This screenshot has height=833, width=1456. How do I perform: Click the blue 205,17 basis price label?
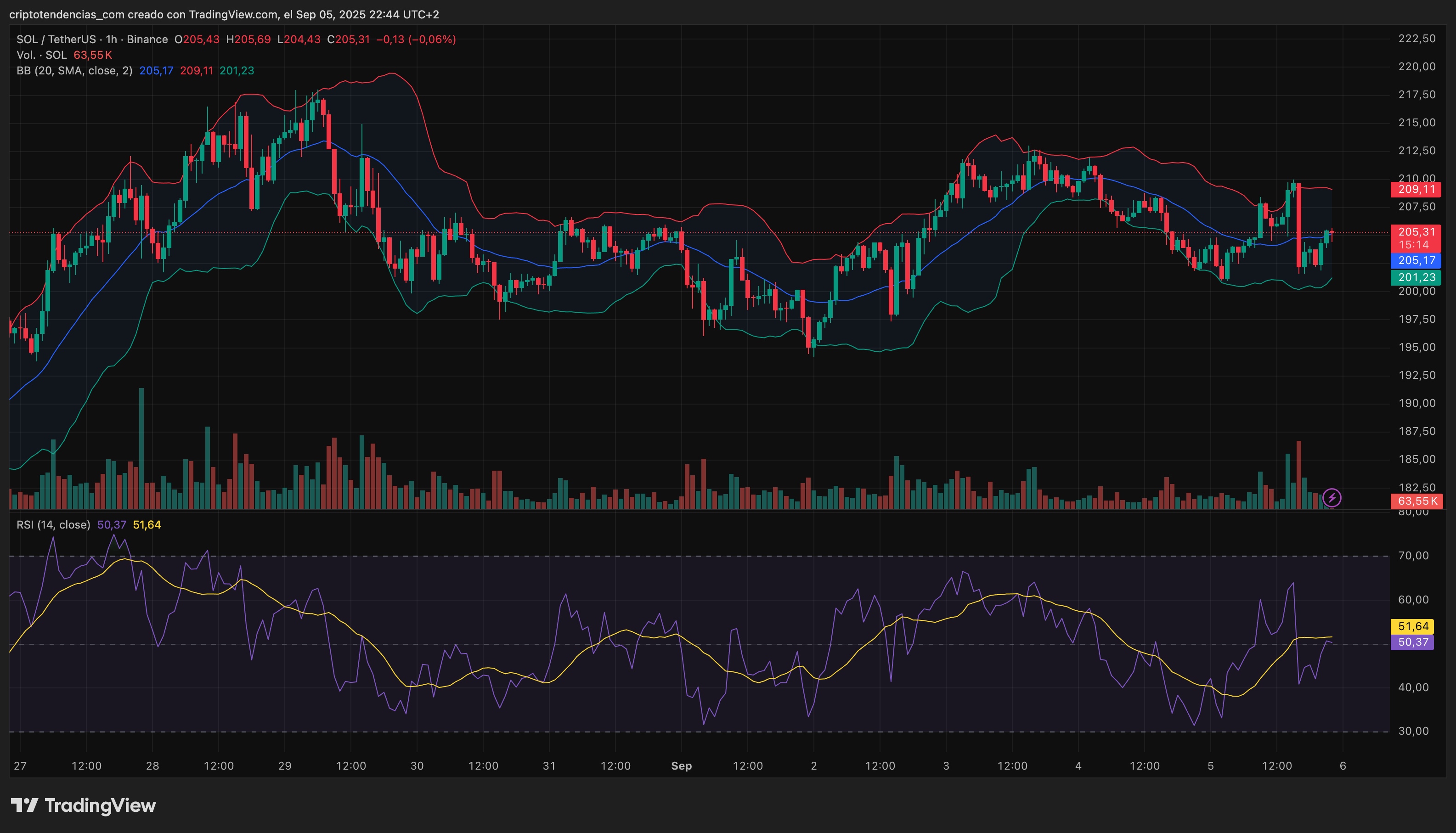(1416, 260)
